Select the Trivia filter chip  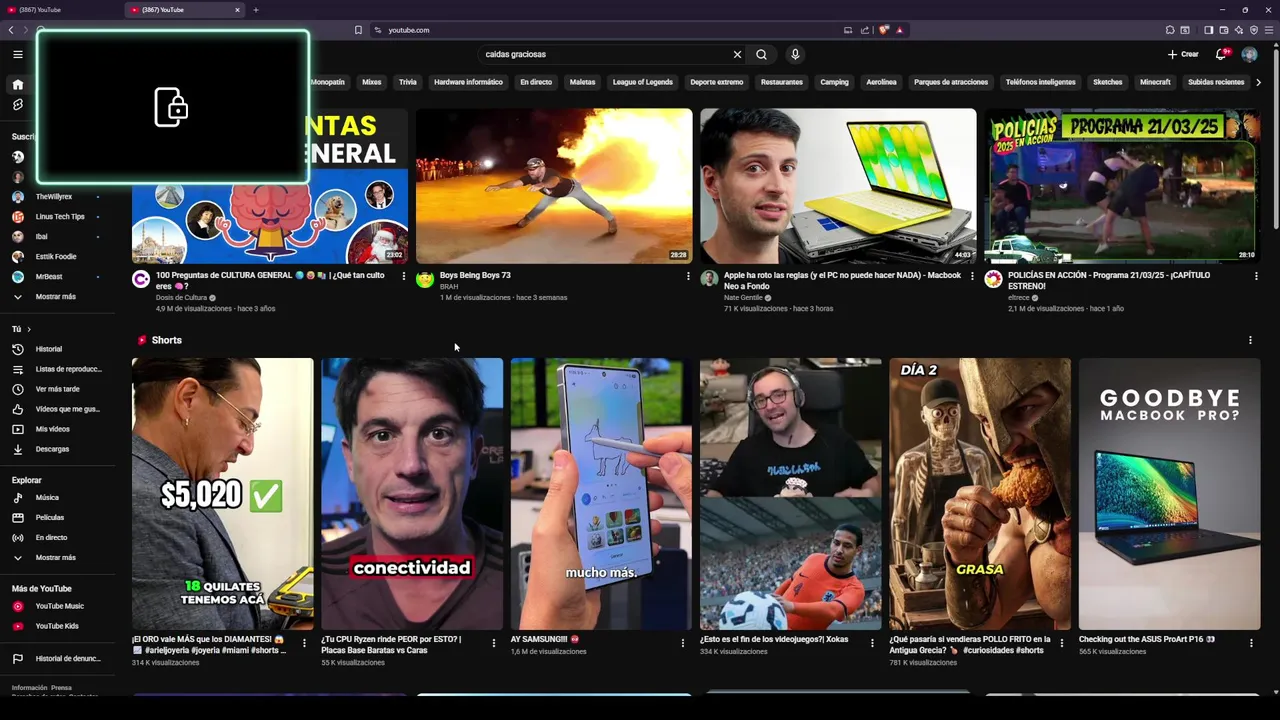click(x=408, y=82)
